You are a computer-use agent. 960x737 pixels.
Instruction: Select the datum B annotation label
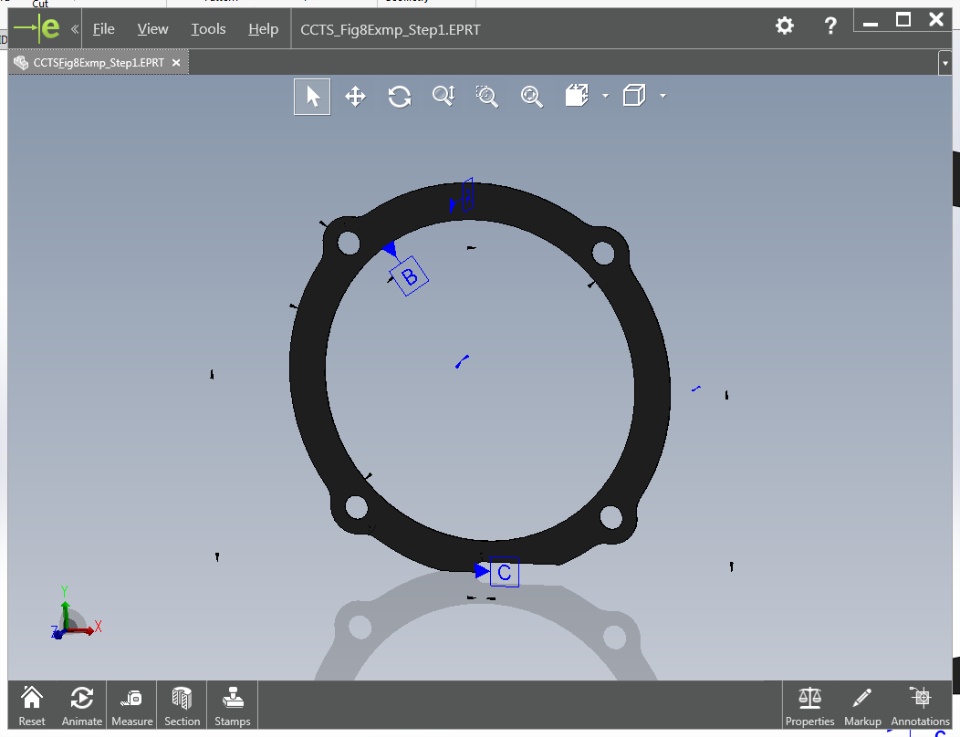click(409, 276)
